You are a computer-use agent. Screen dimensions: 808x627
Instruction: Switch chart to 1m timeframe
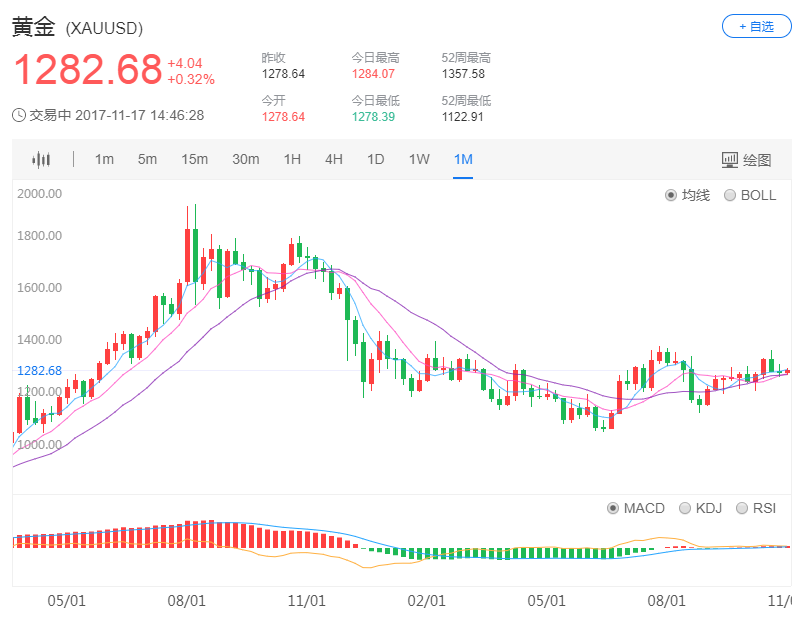pyautogui.click(x=104, y=159)
